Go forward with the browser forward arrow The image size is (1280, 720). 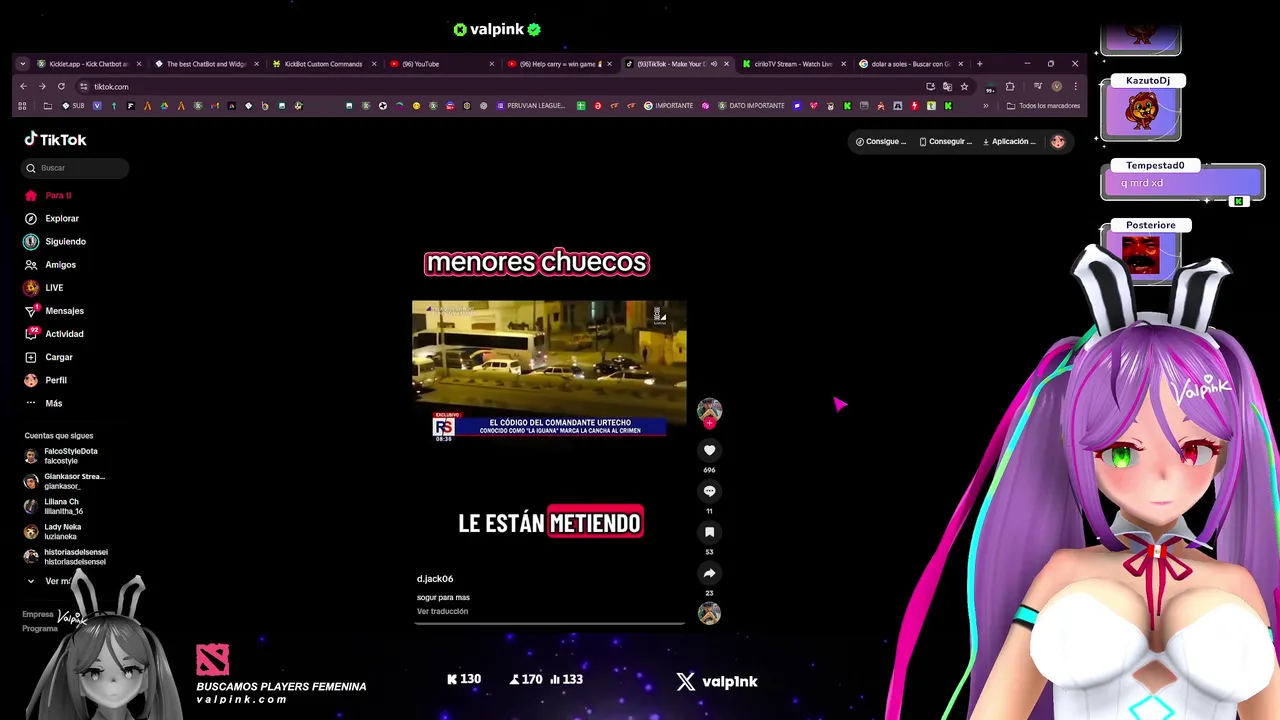pyautogui.click(x=42, y=86)
